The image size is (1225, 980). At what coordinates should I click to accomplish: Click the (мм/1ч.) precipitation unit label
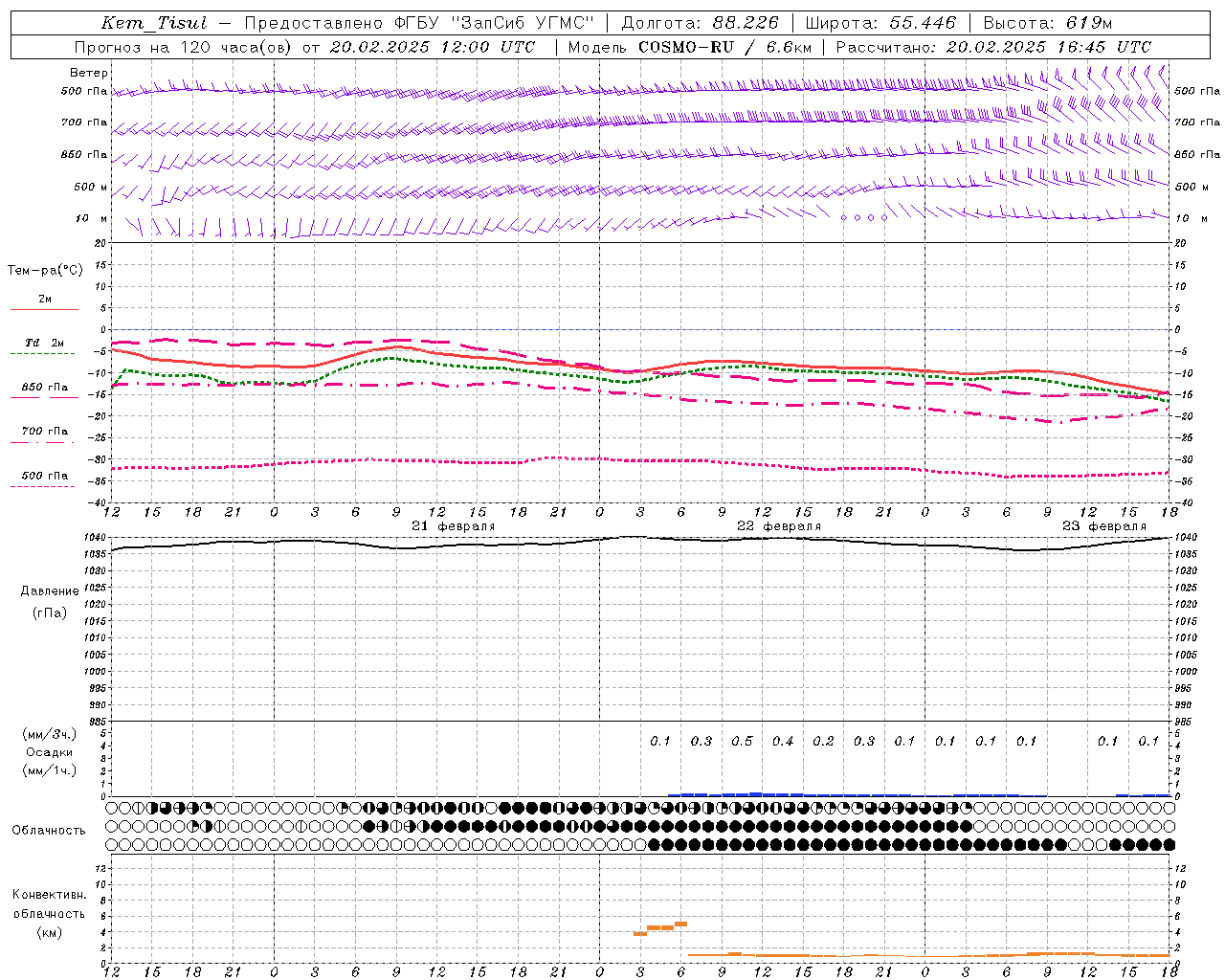[x=50, y=770]
